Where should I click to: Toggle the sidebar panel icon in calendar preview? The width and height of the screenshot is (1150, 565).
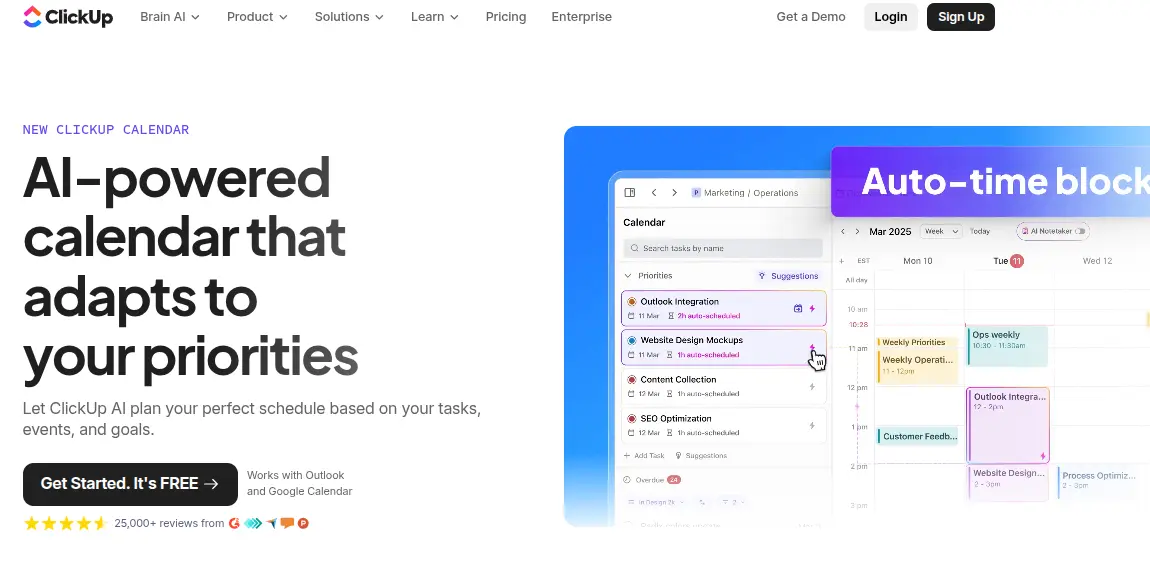pyautogui.click(x=629, y=192)
